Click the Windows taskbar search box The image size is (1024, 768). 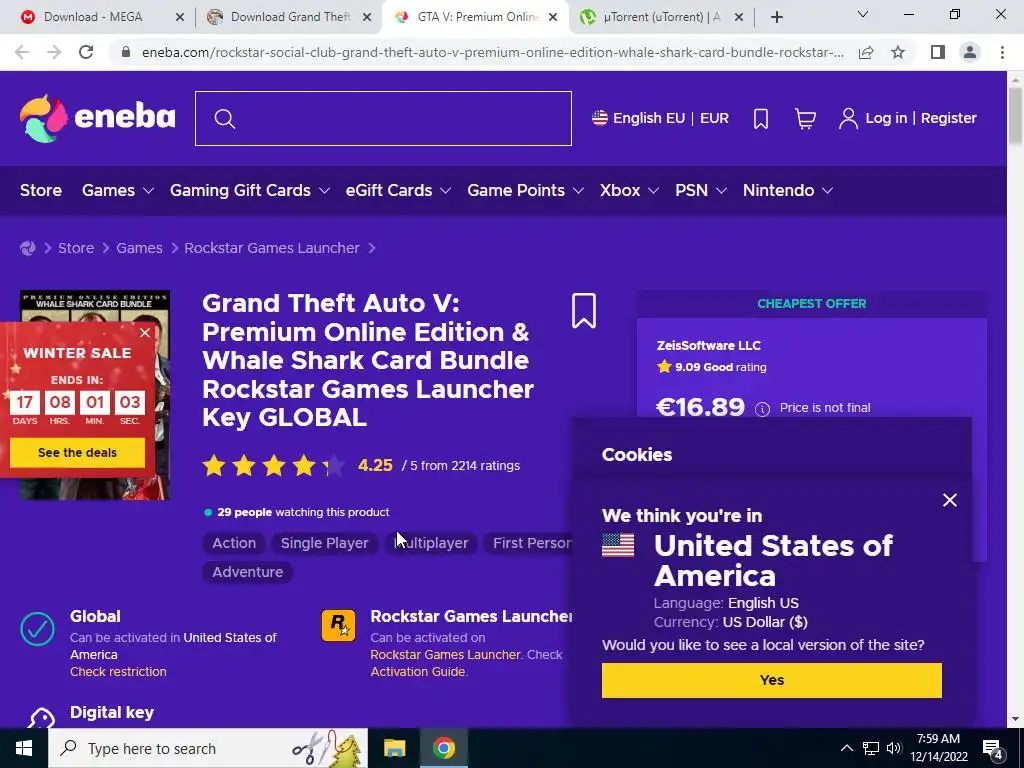(208, 748)
